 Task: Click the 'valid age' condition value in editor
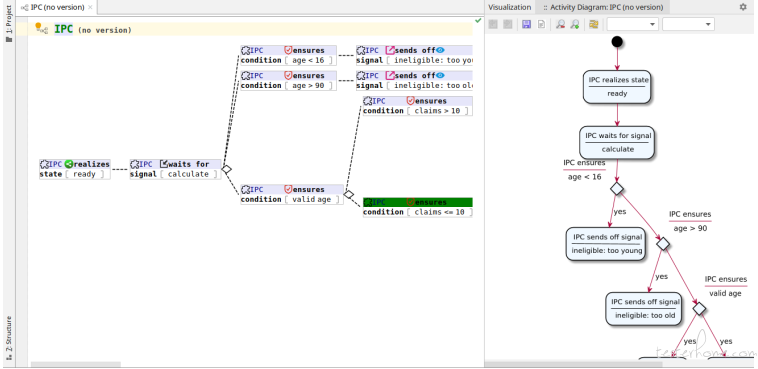click(311, 199)
